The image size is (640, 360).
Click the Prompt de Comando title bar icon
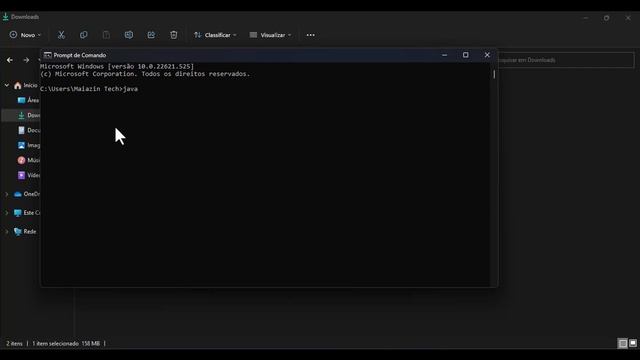[x=47, y=55]
